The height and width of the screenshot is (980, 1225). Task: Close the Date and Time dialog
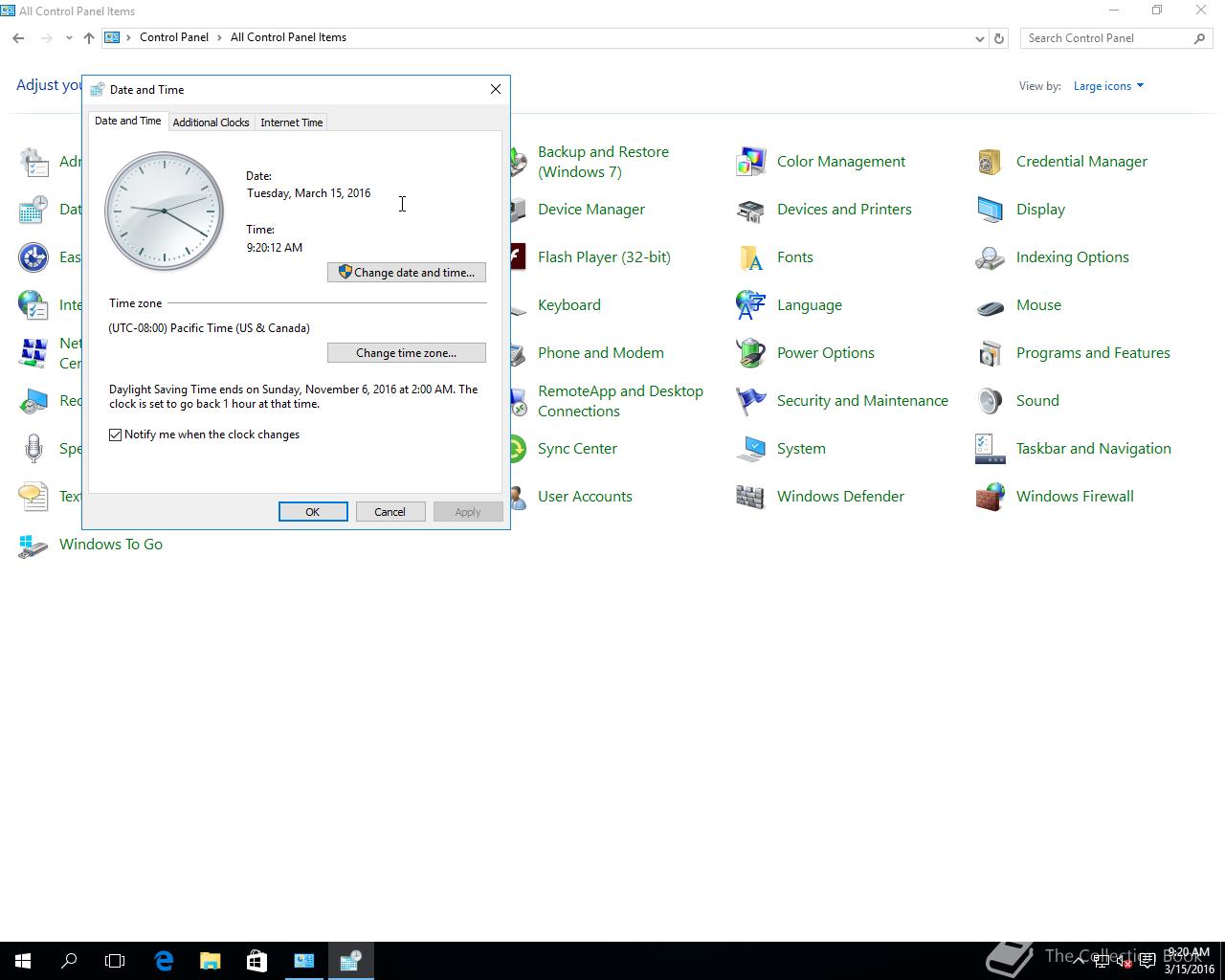pos(496,89)
